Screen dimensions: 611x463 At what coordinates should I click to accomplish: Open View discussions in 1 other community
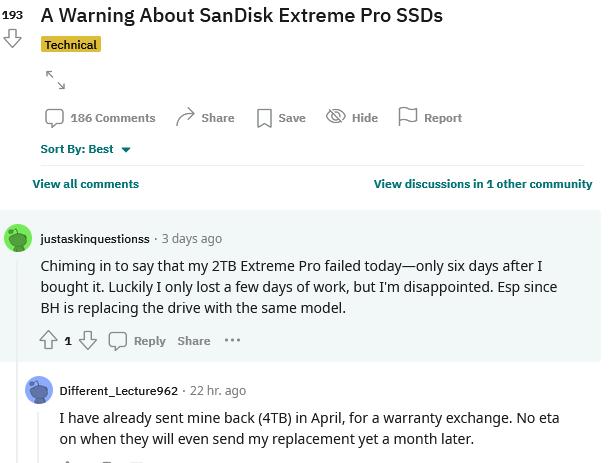point(483,184)
